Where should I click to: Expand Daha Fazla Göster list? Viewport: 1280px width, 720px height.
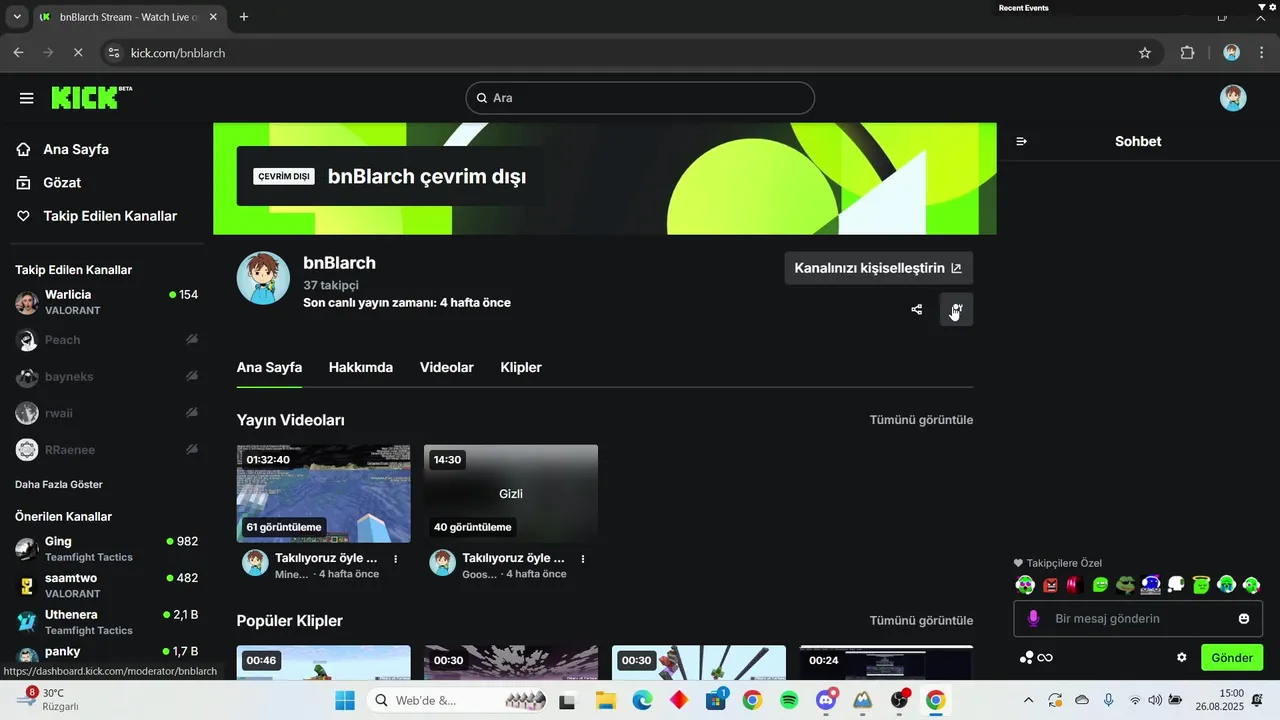click(x=59, y=484)
